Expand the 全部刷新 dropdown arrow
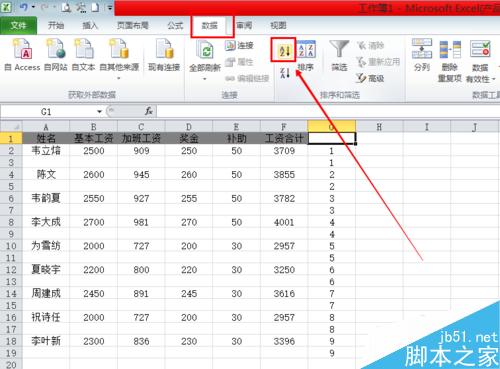This screenshot has width=500, height=369. pyautogui.click(x=205, y=79)
